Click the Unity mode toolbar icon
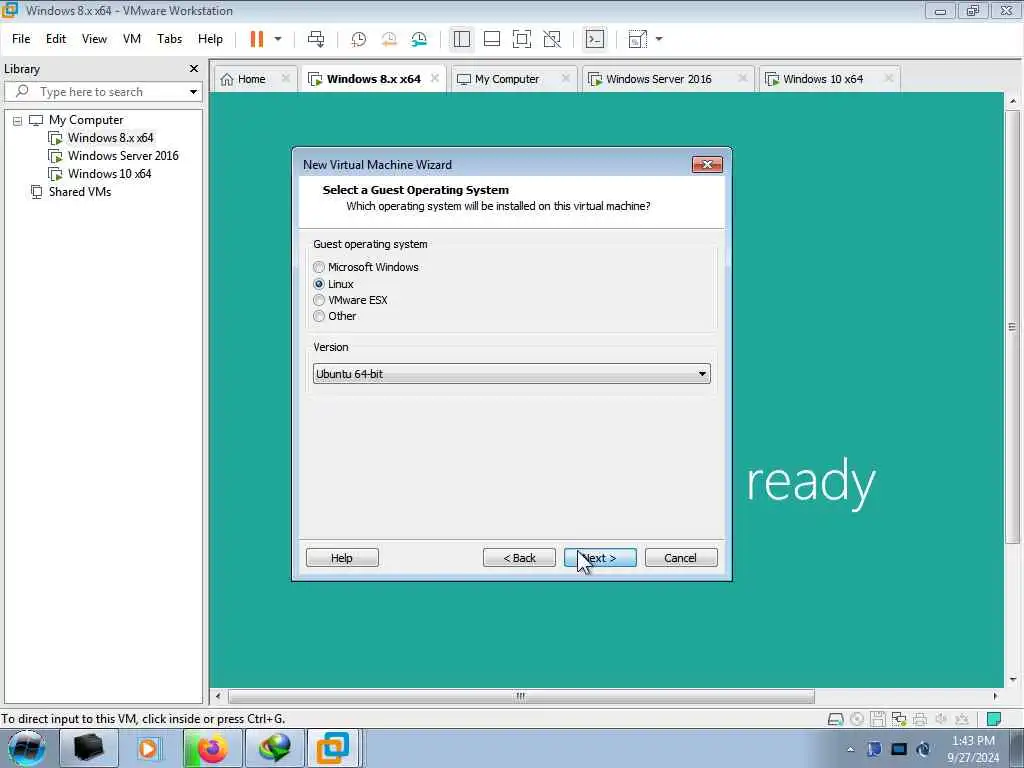Image resolution: width=1024 pixels, height=768 pixels. 552,39
